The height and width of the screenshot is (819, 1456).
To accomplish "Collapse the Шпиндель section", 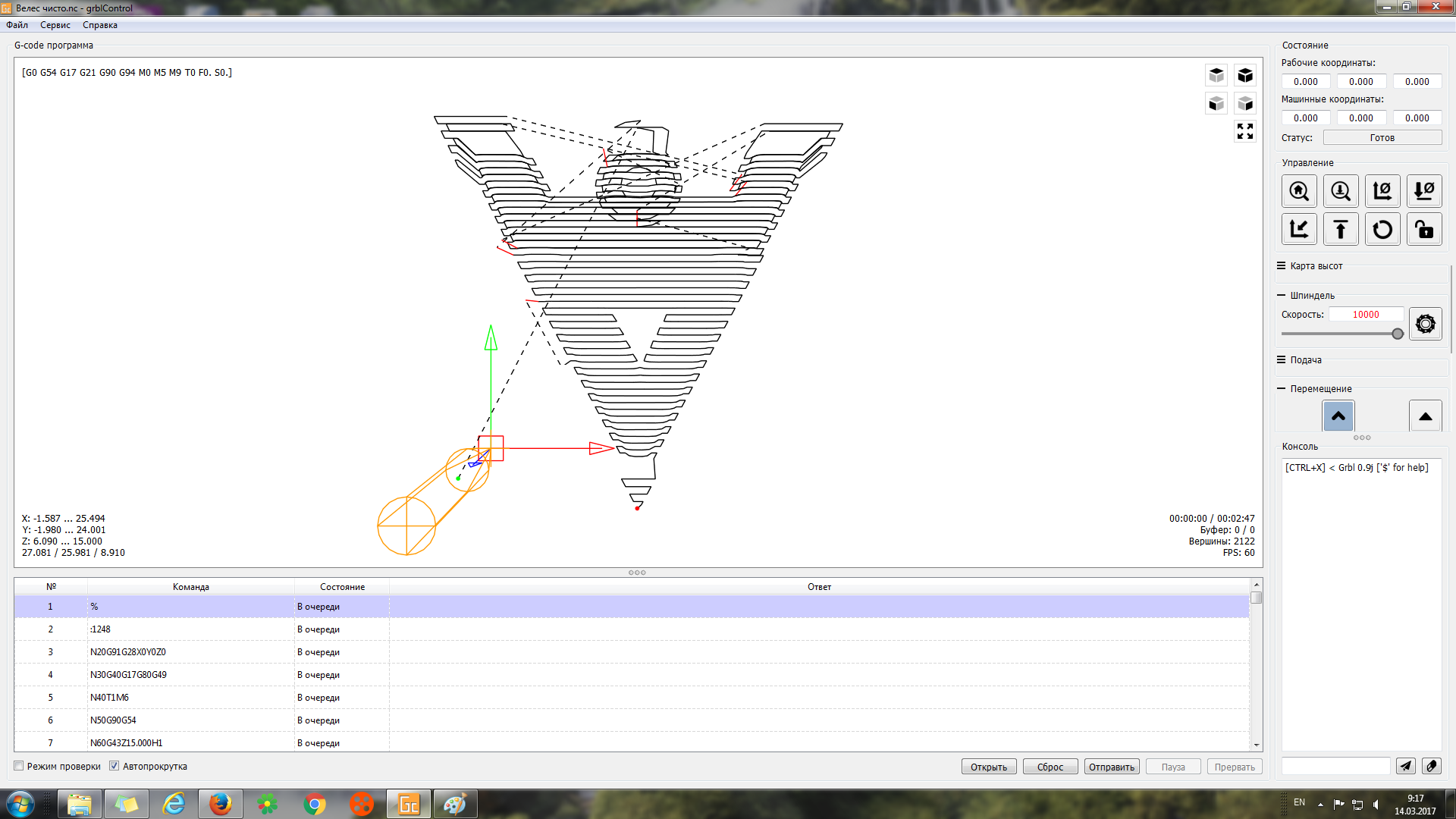I will pyautogui.click(x=1282, y=296).
